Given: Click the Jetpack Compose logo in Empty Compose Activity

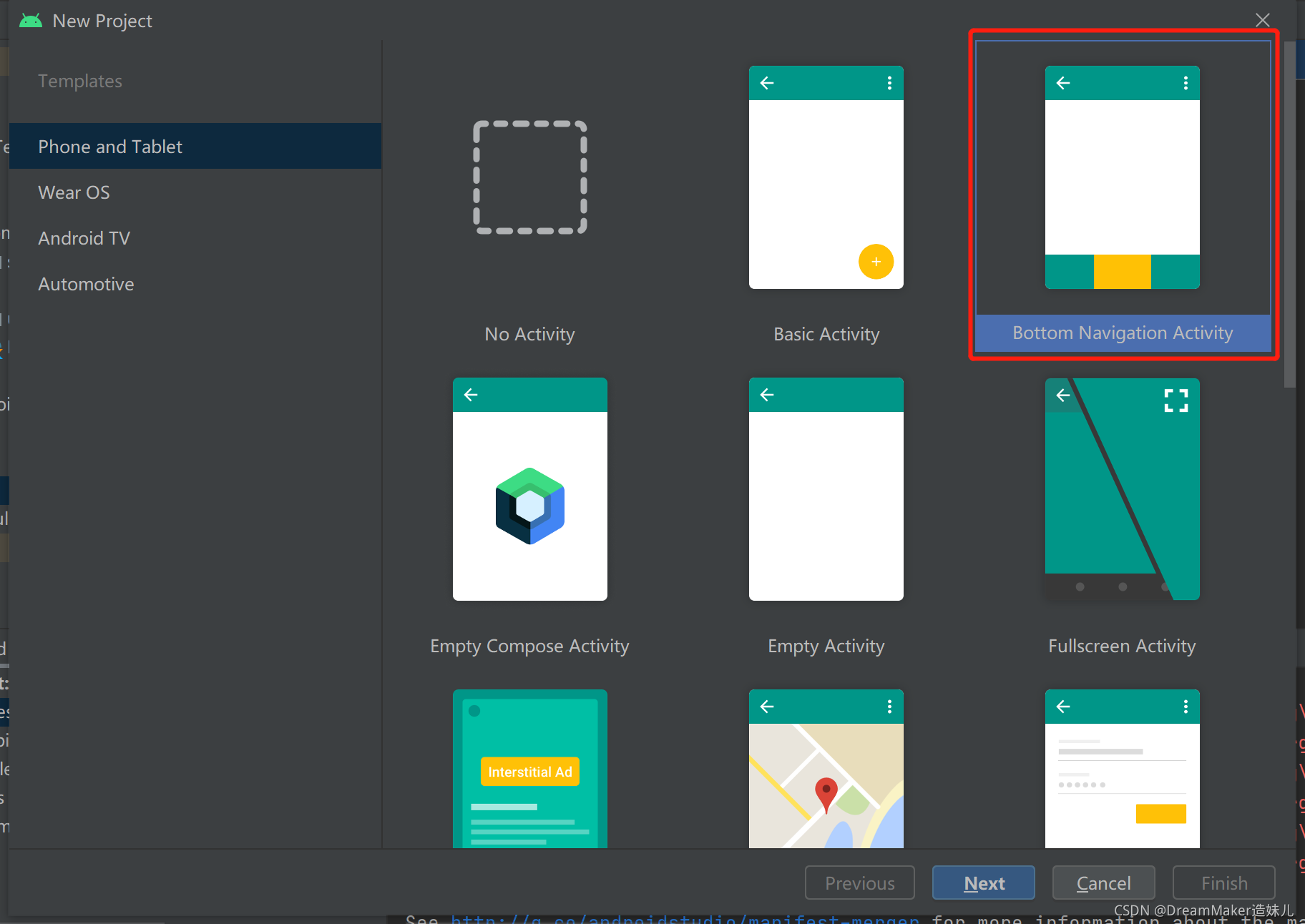Looking at the screenshot, I should (529, 506).
